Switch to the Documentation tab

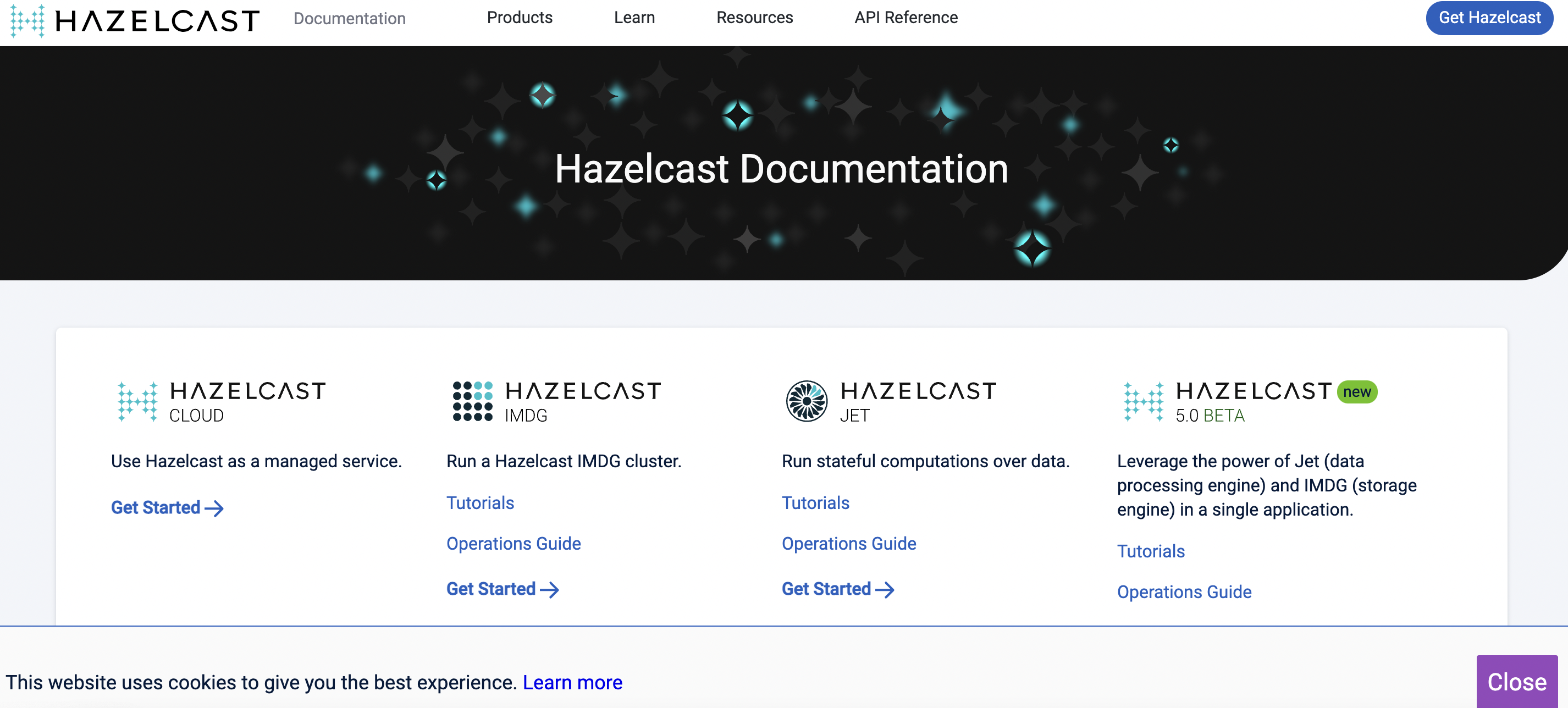350,18
